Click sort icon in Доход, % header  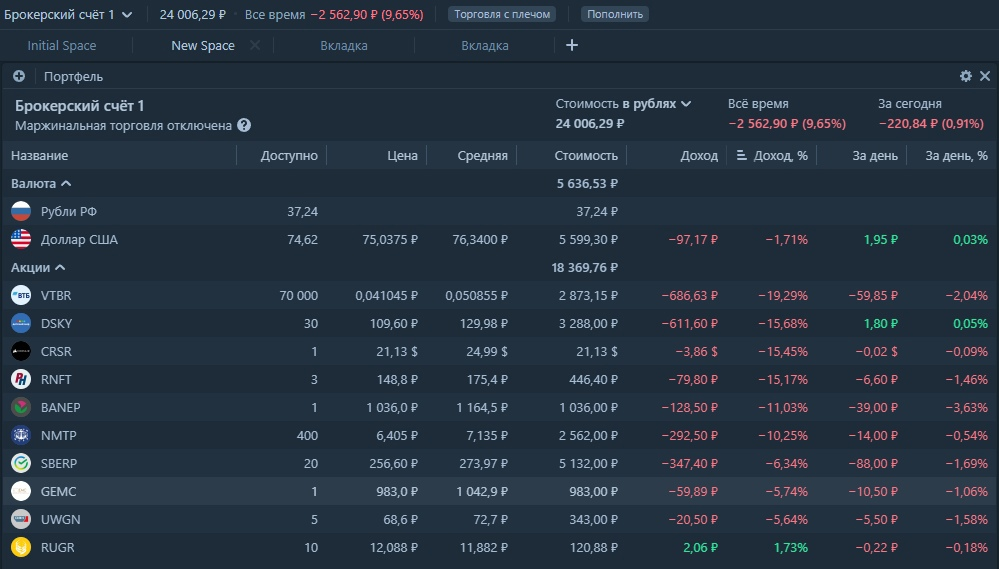[x=742, y=155]
